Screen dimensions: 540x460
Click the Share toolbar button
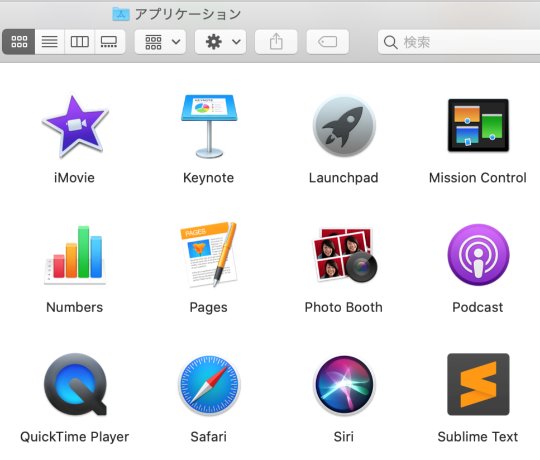276,42
